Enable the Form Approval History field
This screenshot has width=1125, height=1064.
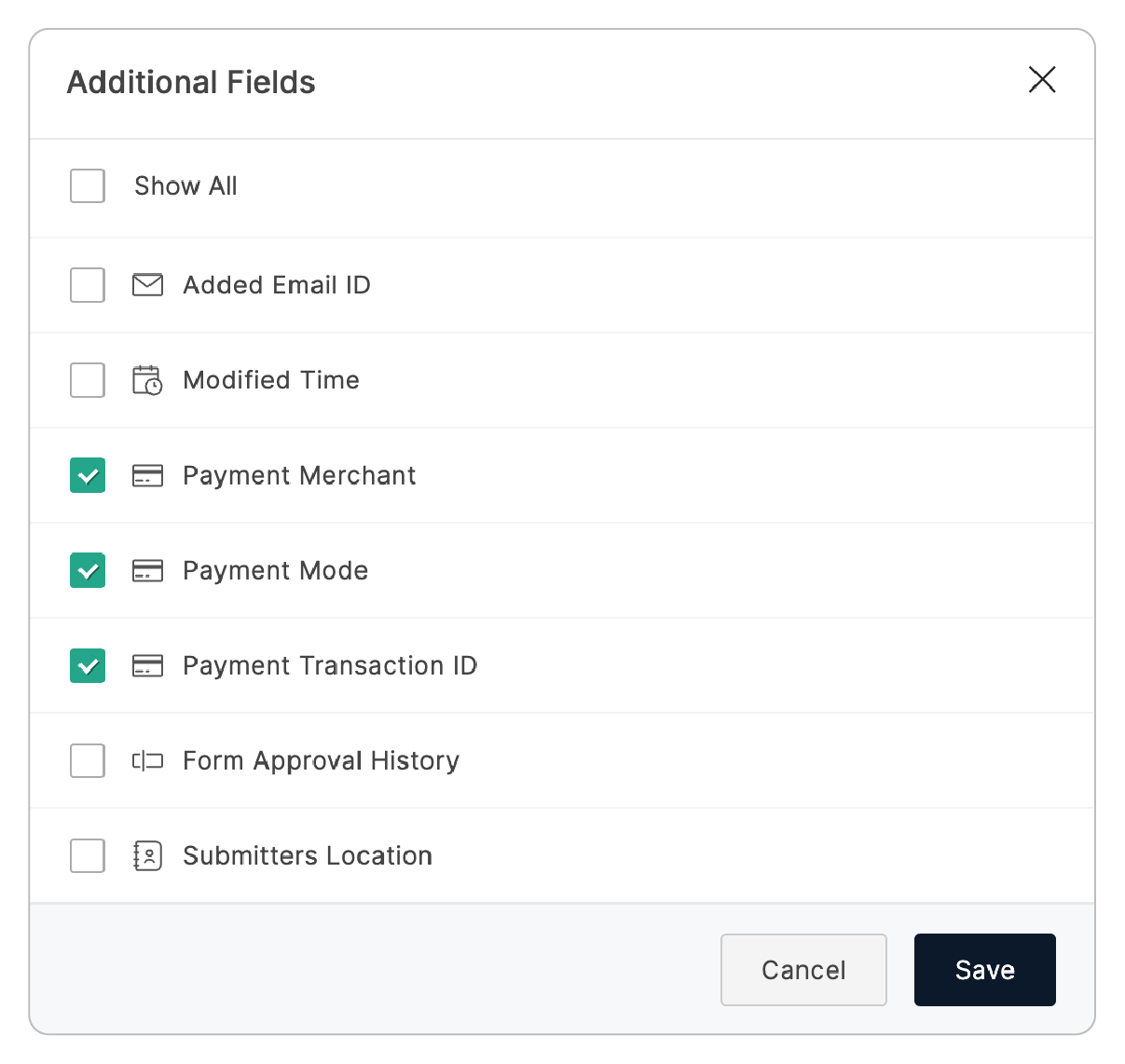(87, 760)
